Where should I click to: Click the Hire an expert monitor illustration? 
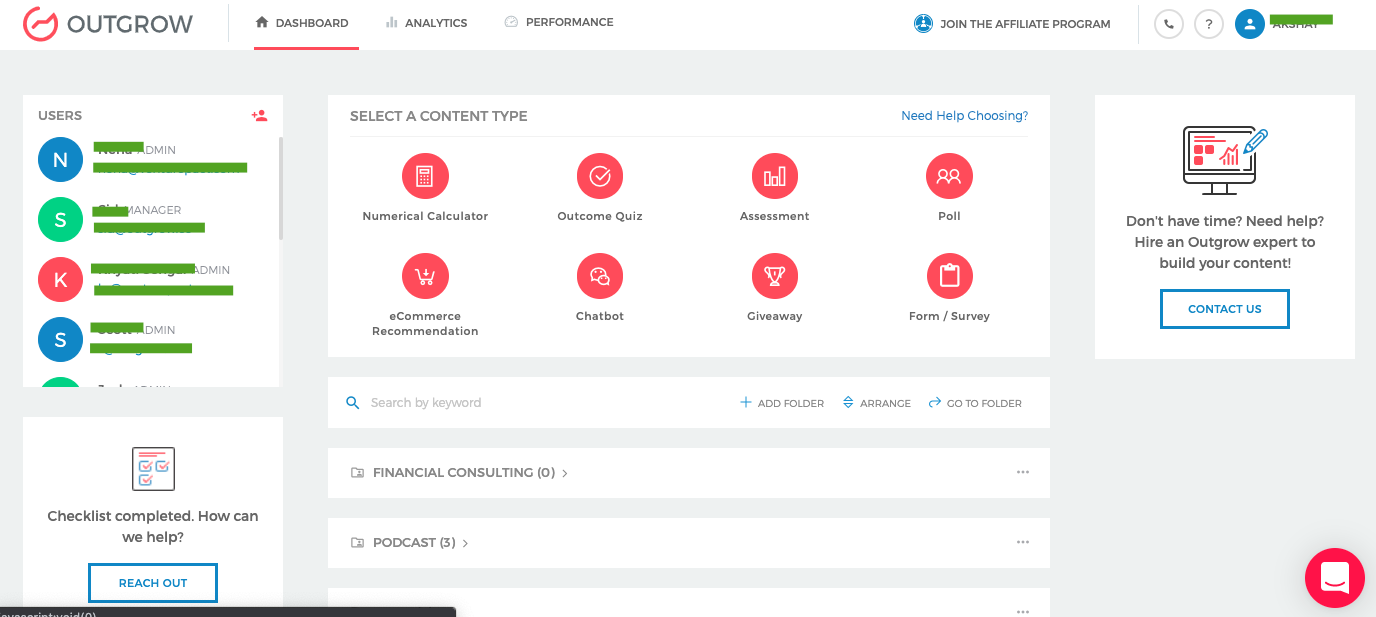click(x=1225, y=160)
